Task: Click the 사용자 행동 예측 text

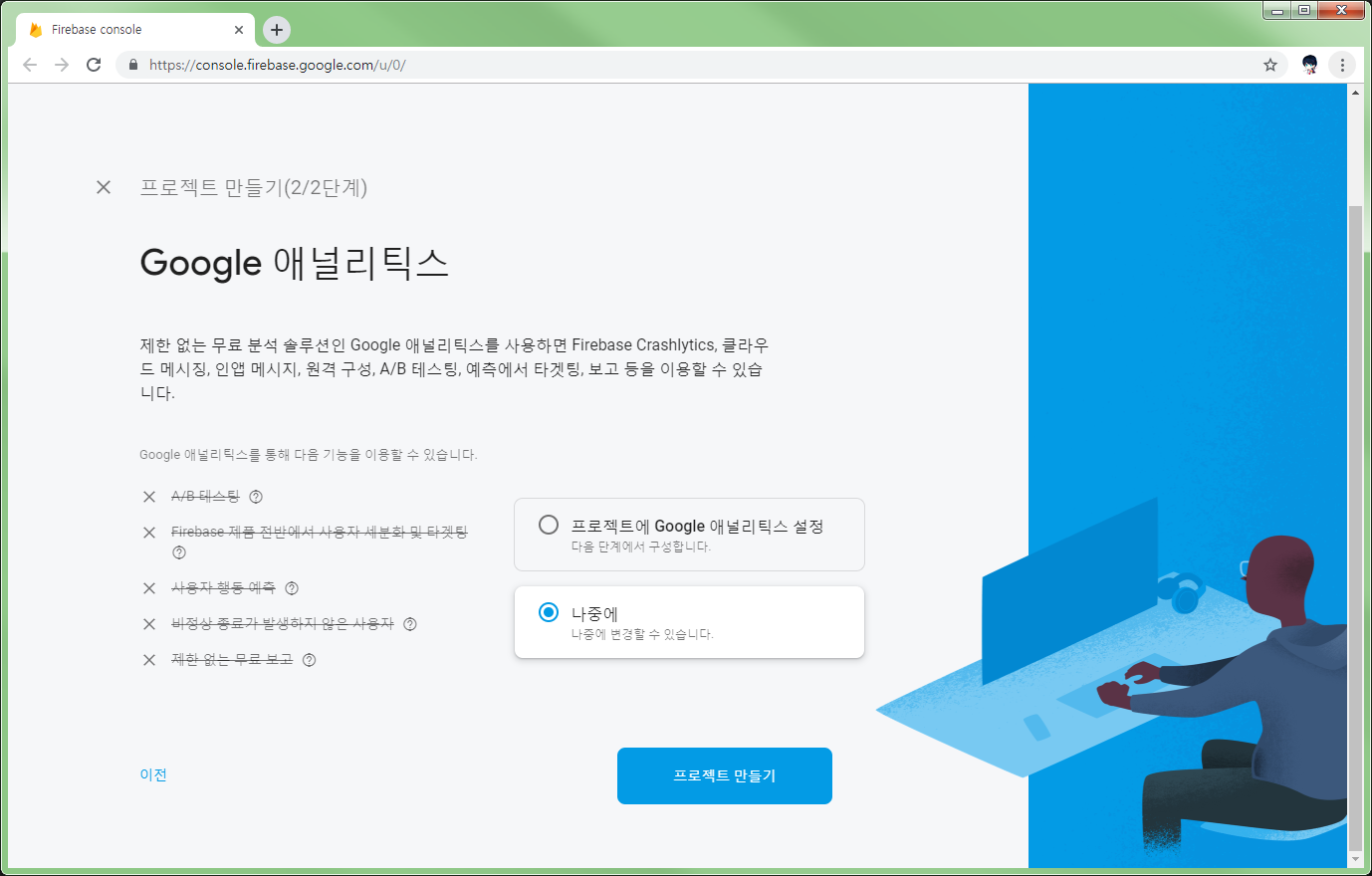Action: point(223,588)
